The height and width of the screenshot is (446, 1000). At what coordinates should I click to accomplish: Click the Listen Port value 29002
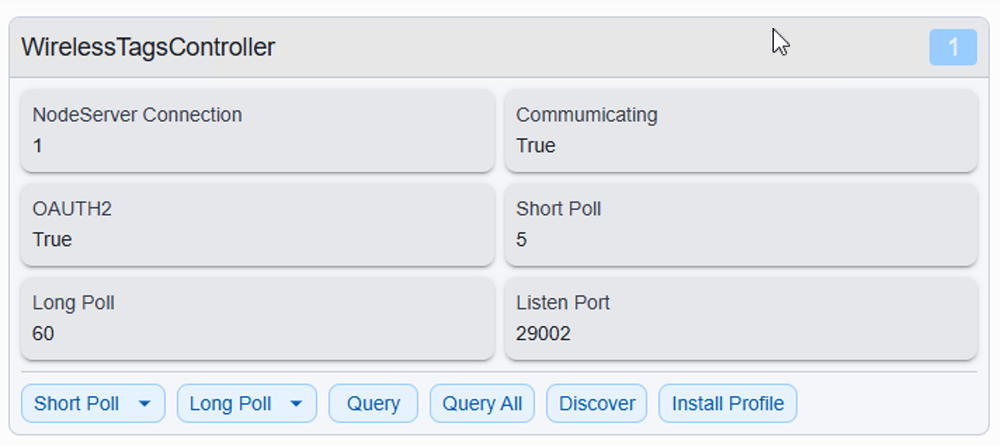(x=543, y=334)
